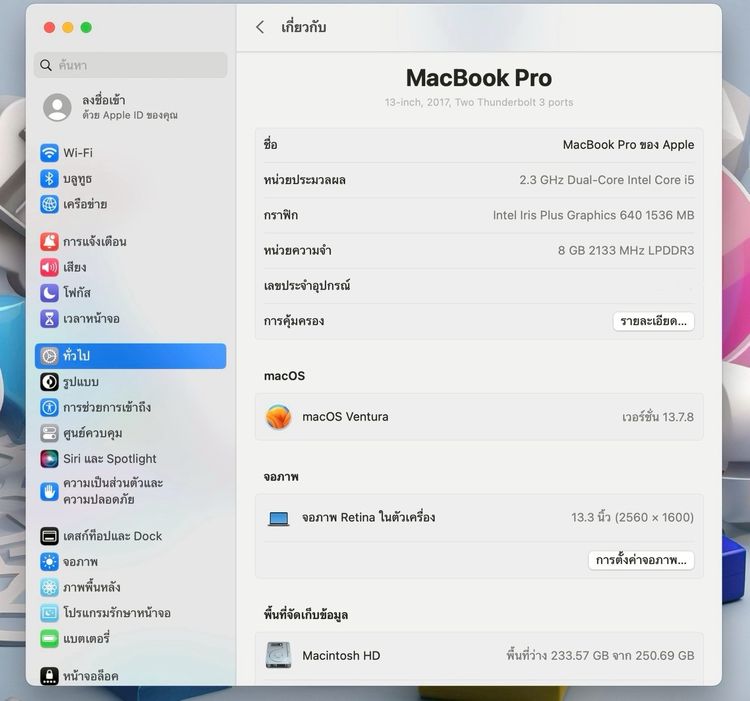This screenshot has width=750, height=701.
Task: Open display settings (การตั้งค่าจอภาพ...) button
Action: pyautogui.click(x=641, y=560)
